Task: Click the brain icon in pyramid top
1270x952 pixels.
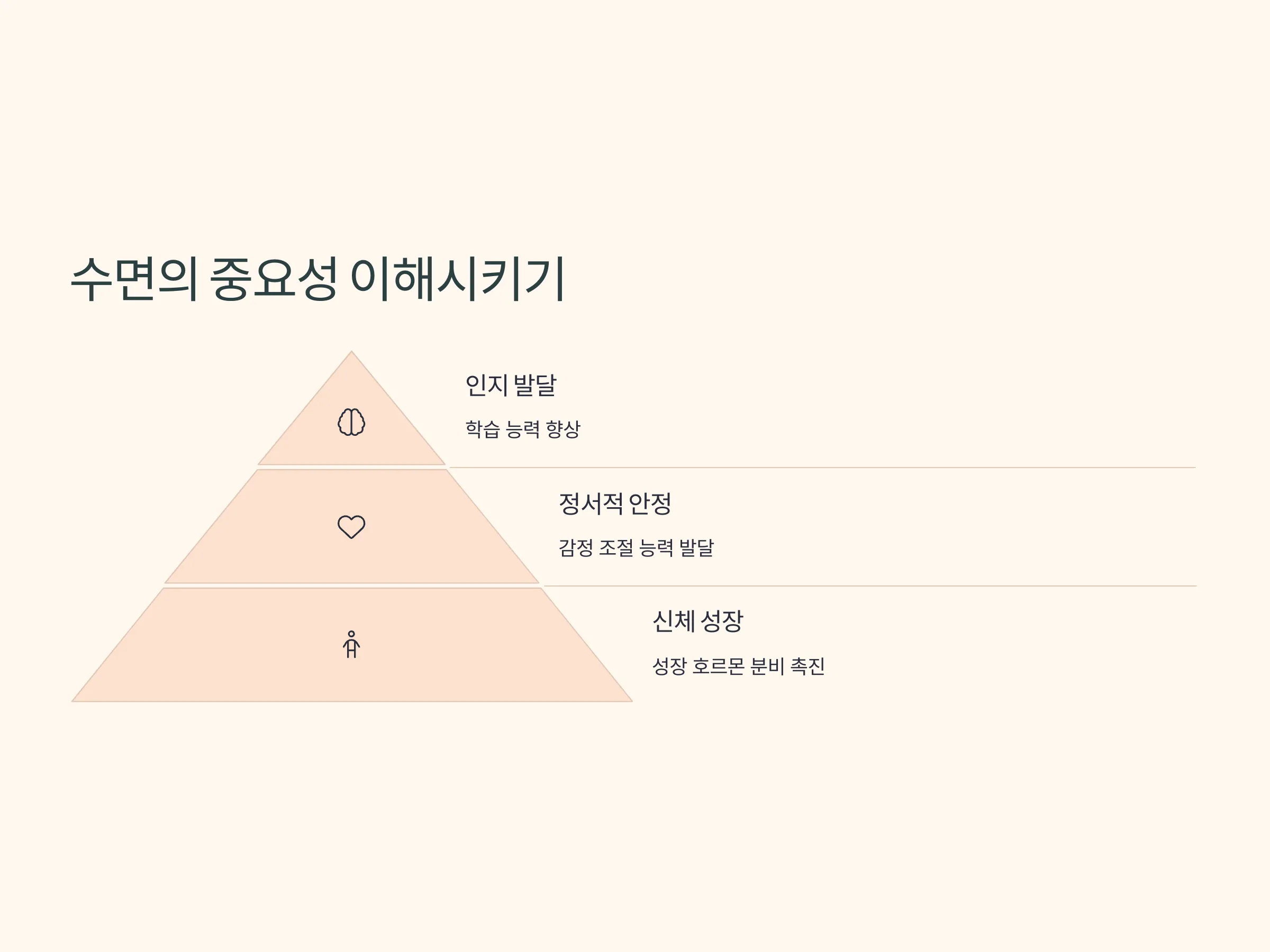Action: [x=351, y=422]
